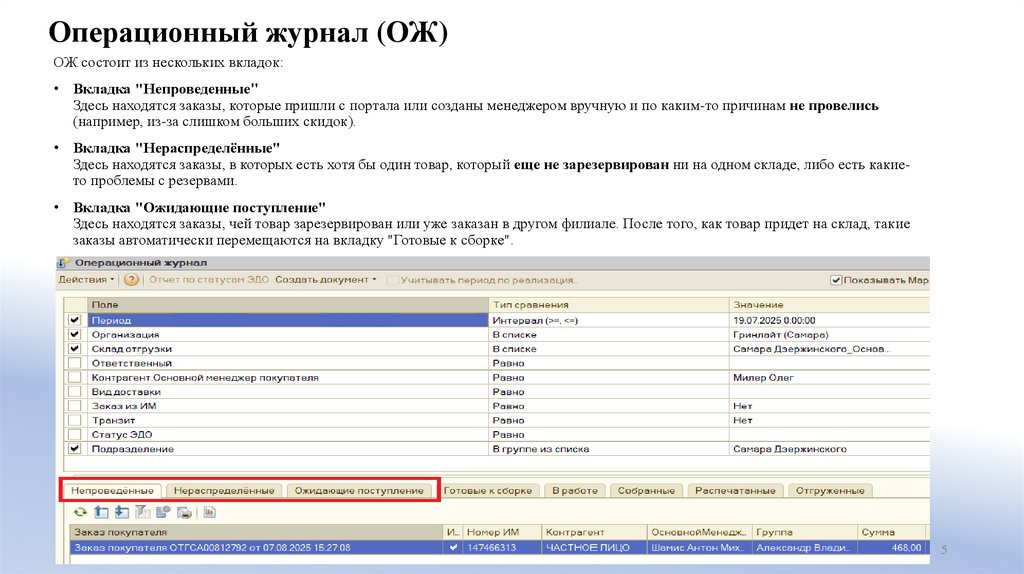
Task: Click the list settings icon before printer
Action: click(x=163, y=513)
